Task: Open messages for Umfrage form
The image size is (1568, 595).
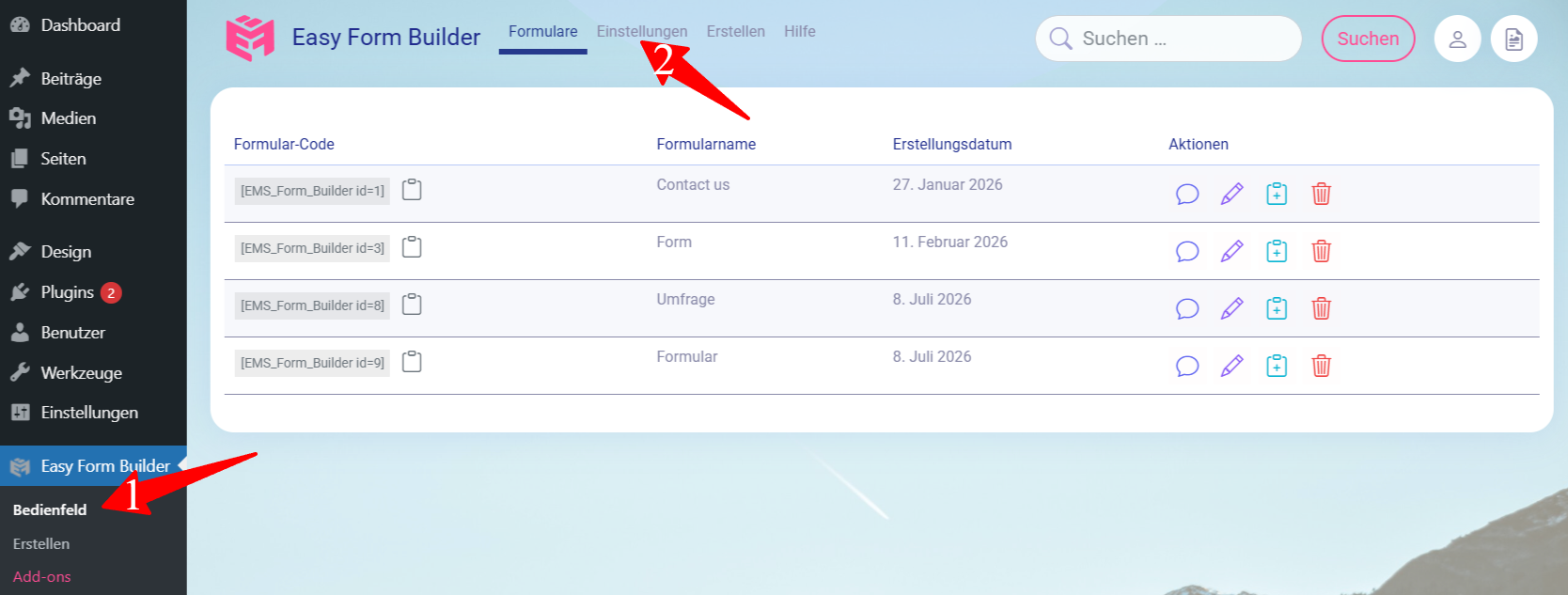Action: [x=1187, y=308]
